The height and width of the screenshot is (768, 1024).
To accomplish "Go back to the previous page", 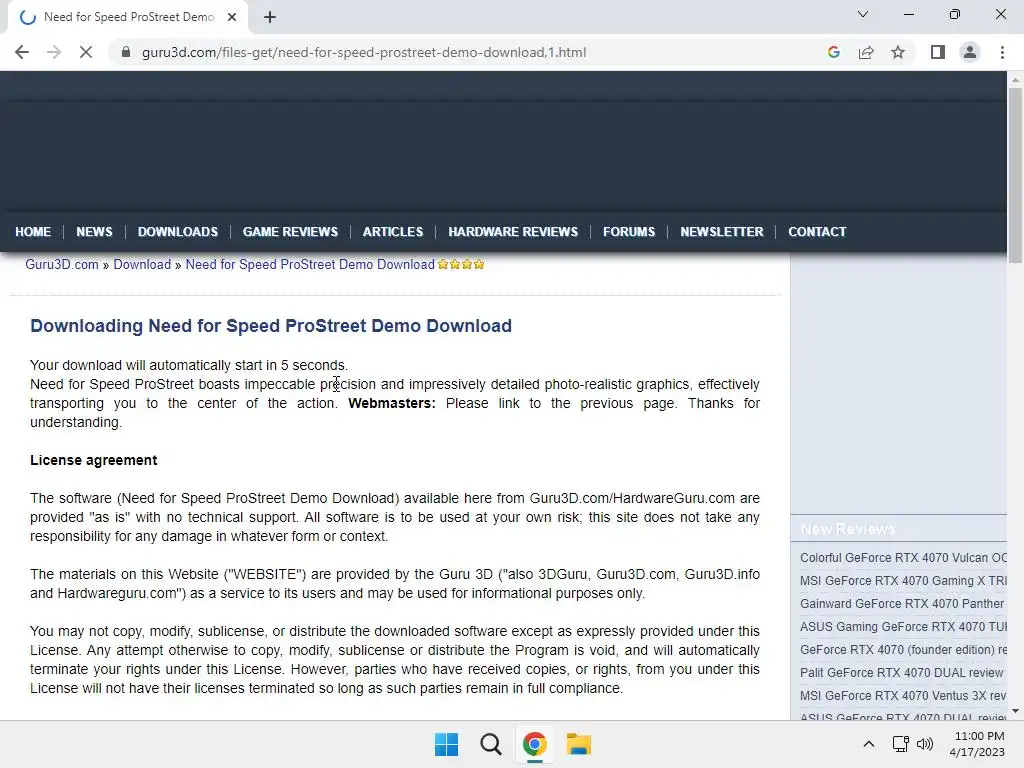I will click(x=22, y=52).
